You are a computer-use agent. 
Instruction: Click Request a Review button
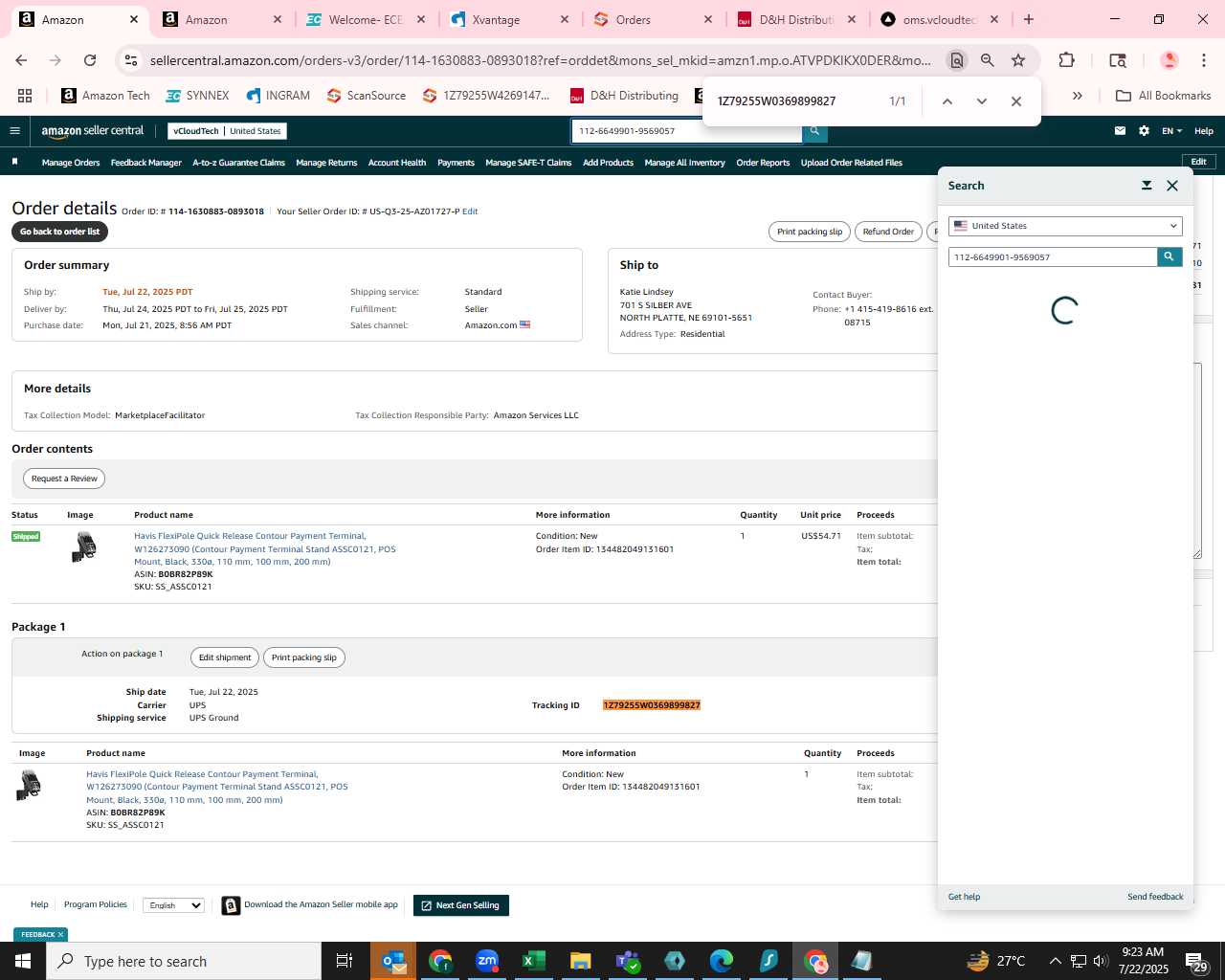pos(64,479)
